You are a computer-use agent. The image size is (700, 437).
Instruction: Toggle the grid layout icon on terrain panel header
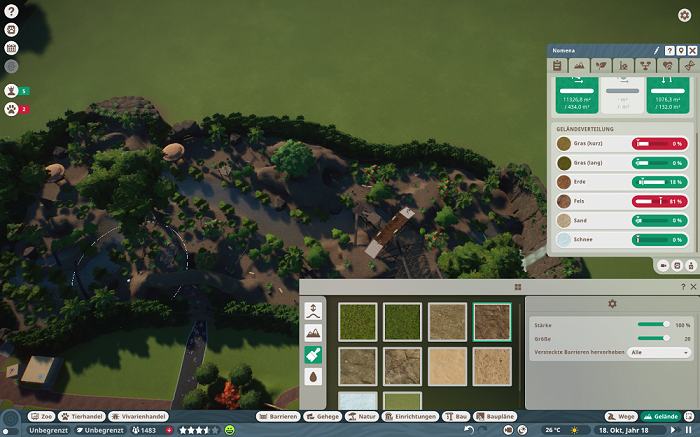[x=518, y=287]
